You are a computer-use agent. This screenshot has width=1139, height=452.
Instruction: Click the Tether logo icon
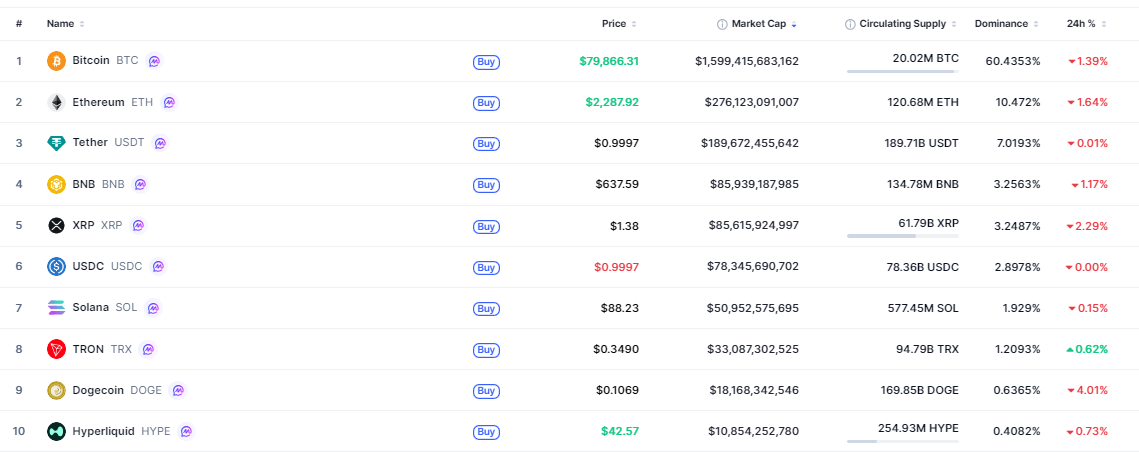[x=57, y=143]
